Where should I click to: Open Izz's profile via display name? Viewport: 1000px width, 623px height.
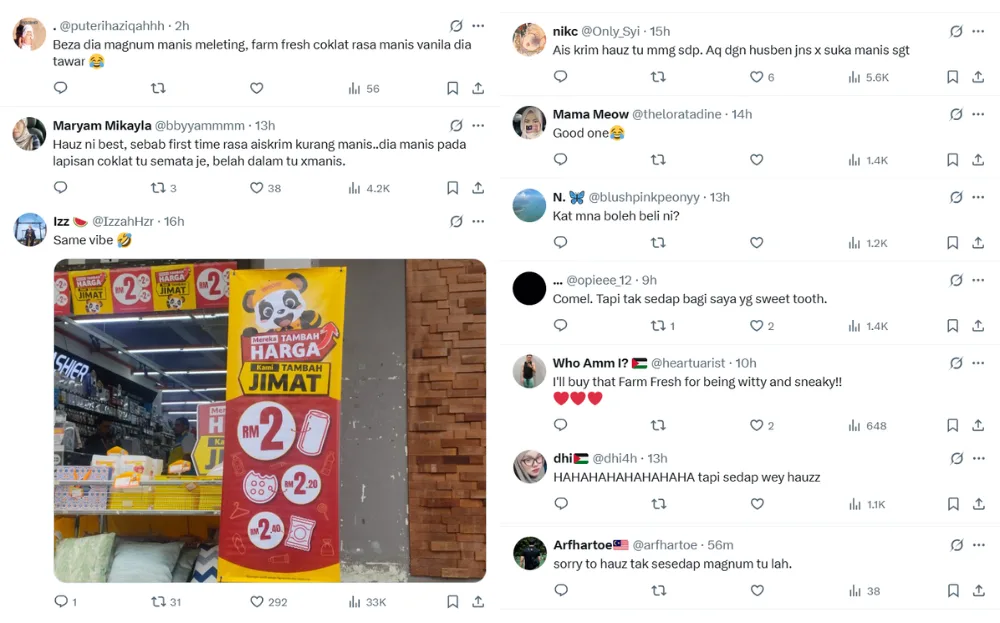pos(61,221)
